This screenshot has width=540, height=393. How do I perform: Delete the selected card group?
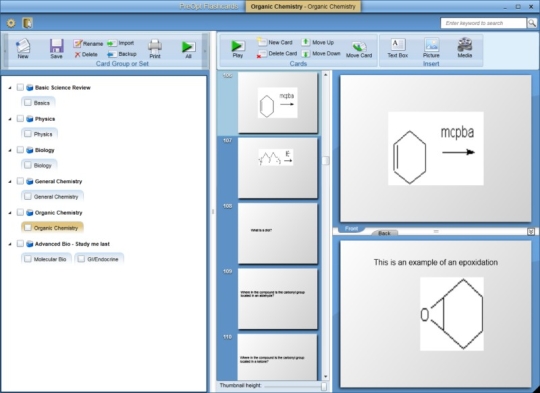point(86,54)
